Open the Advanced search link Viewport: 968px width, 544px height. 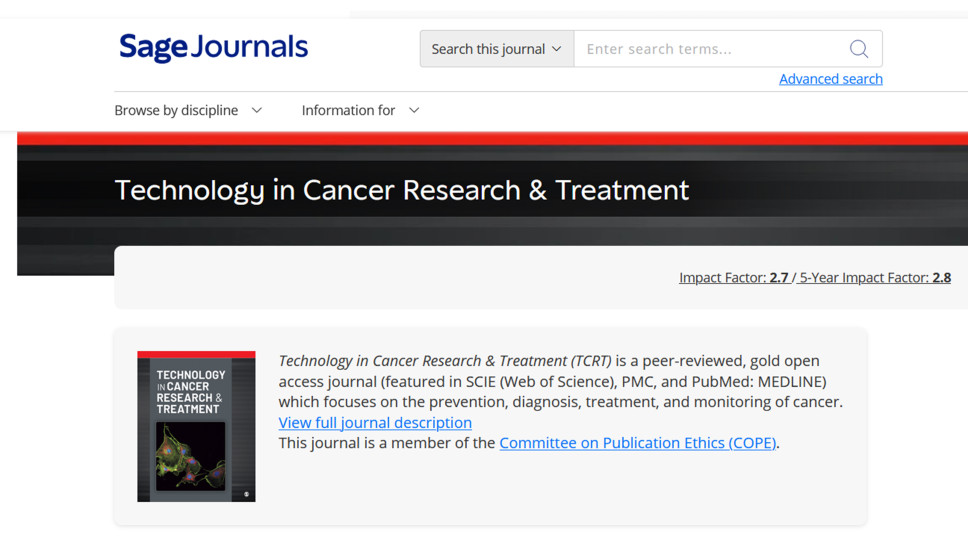[830, 79]
